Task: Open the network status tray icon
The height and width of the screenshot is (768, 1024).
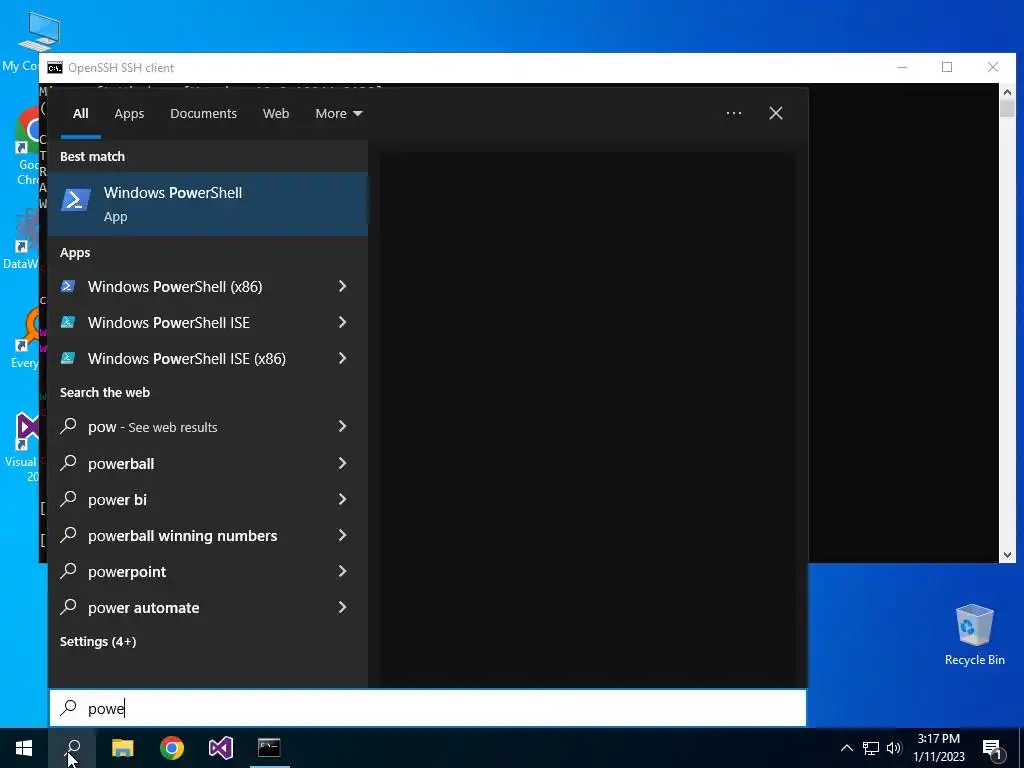Action: point(871,748)
